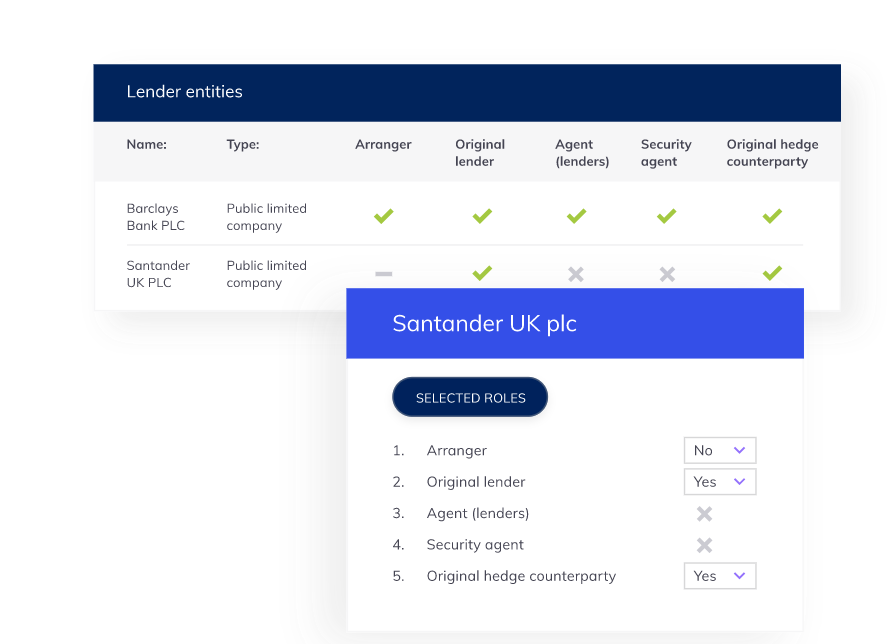Click the Type column header
The image size is (894, 644).
[x=243, y=144]
